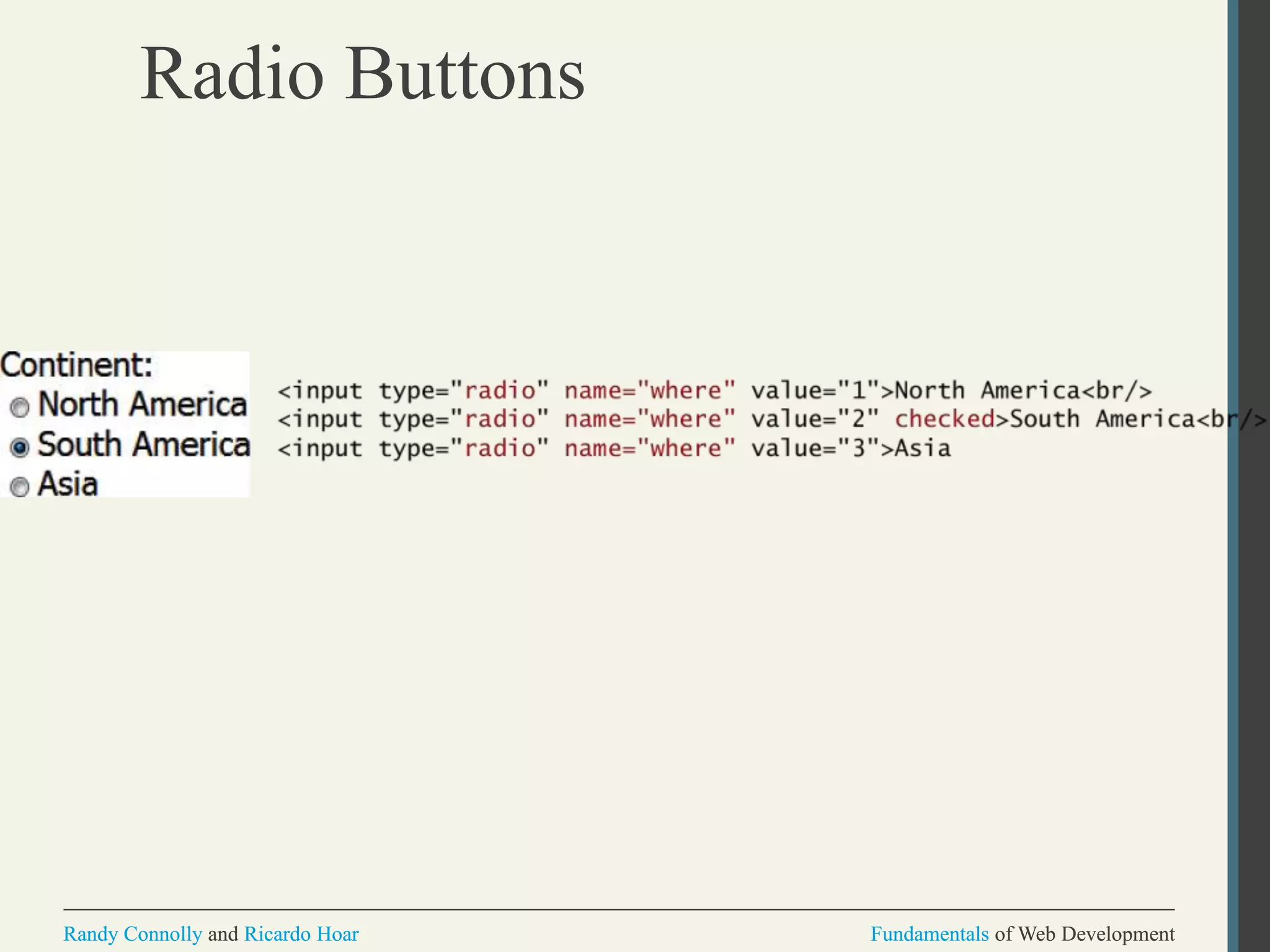Click the North America option label
Image resolution: width=1270 pixels, height=952 pixels.
pyautogui.click(x=143, y=404)
